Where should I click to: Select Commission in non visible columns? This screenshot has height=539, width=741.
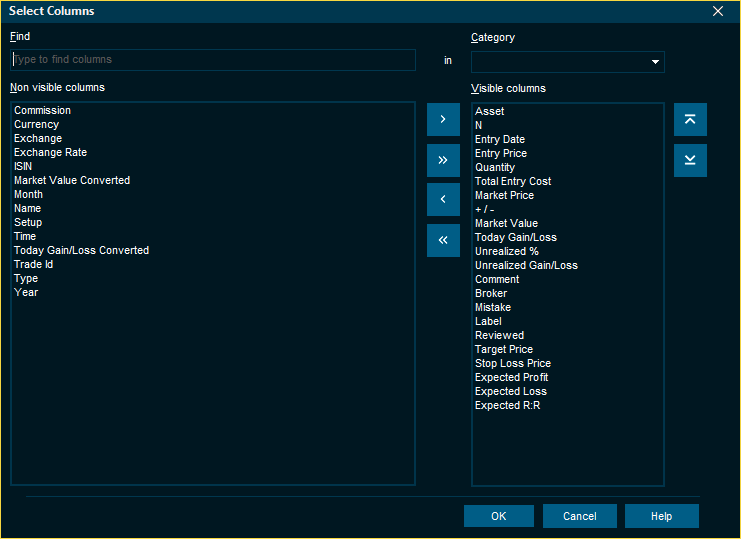[x=43, y=111]
